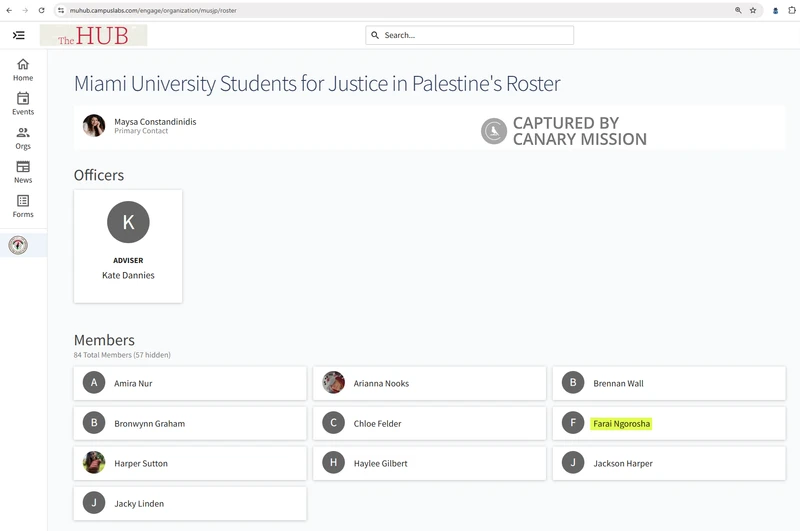The height and width of the screenshot is (531, 800).
Task: Open member Chloe Felder
Action: tap(378, 423)
